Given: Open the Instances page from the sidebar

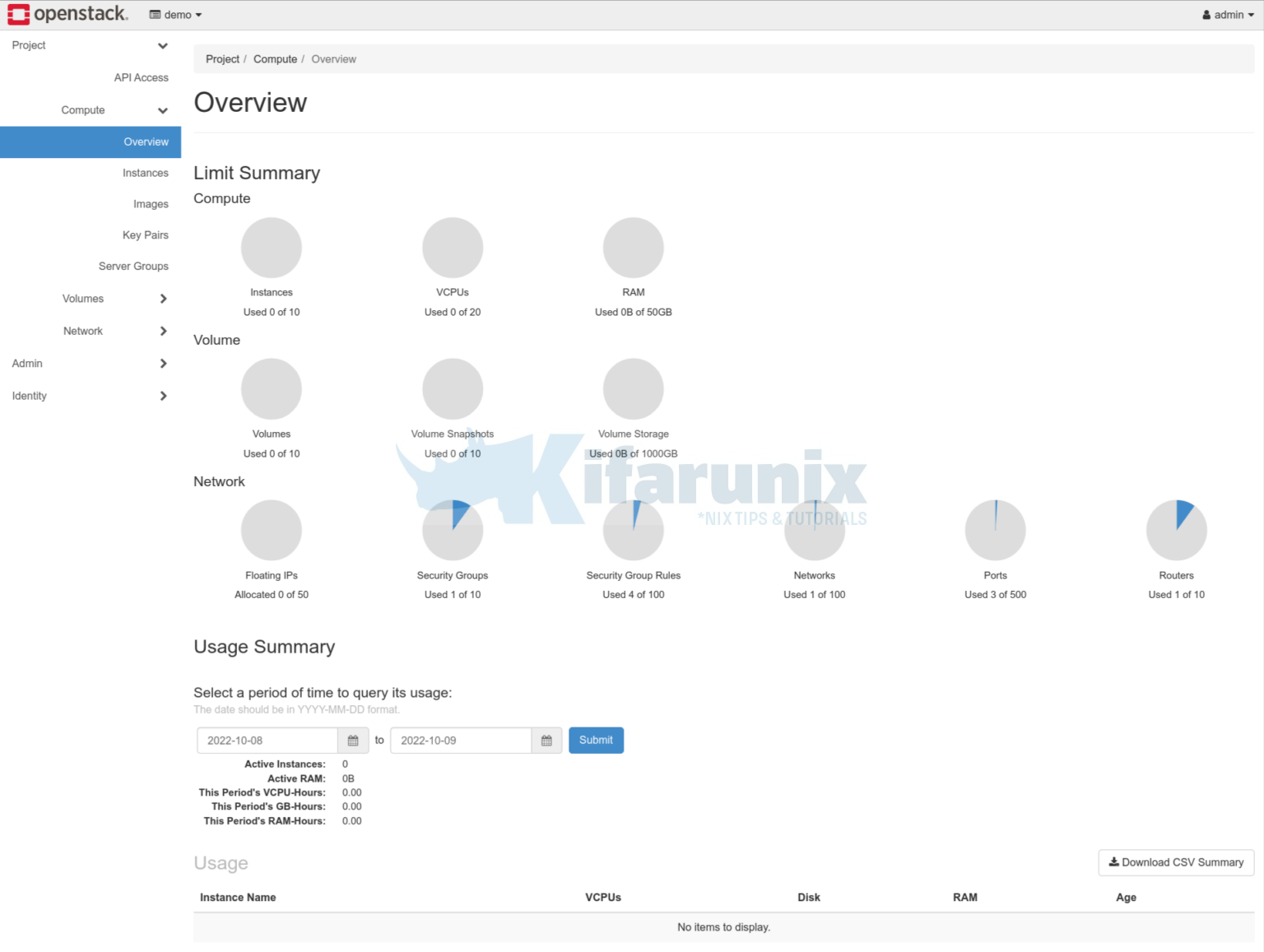Looking at the screenshot, I should tap(146, 173).
